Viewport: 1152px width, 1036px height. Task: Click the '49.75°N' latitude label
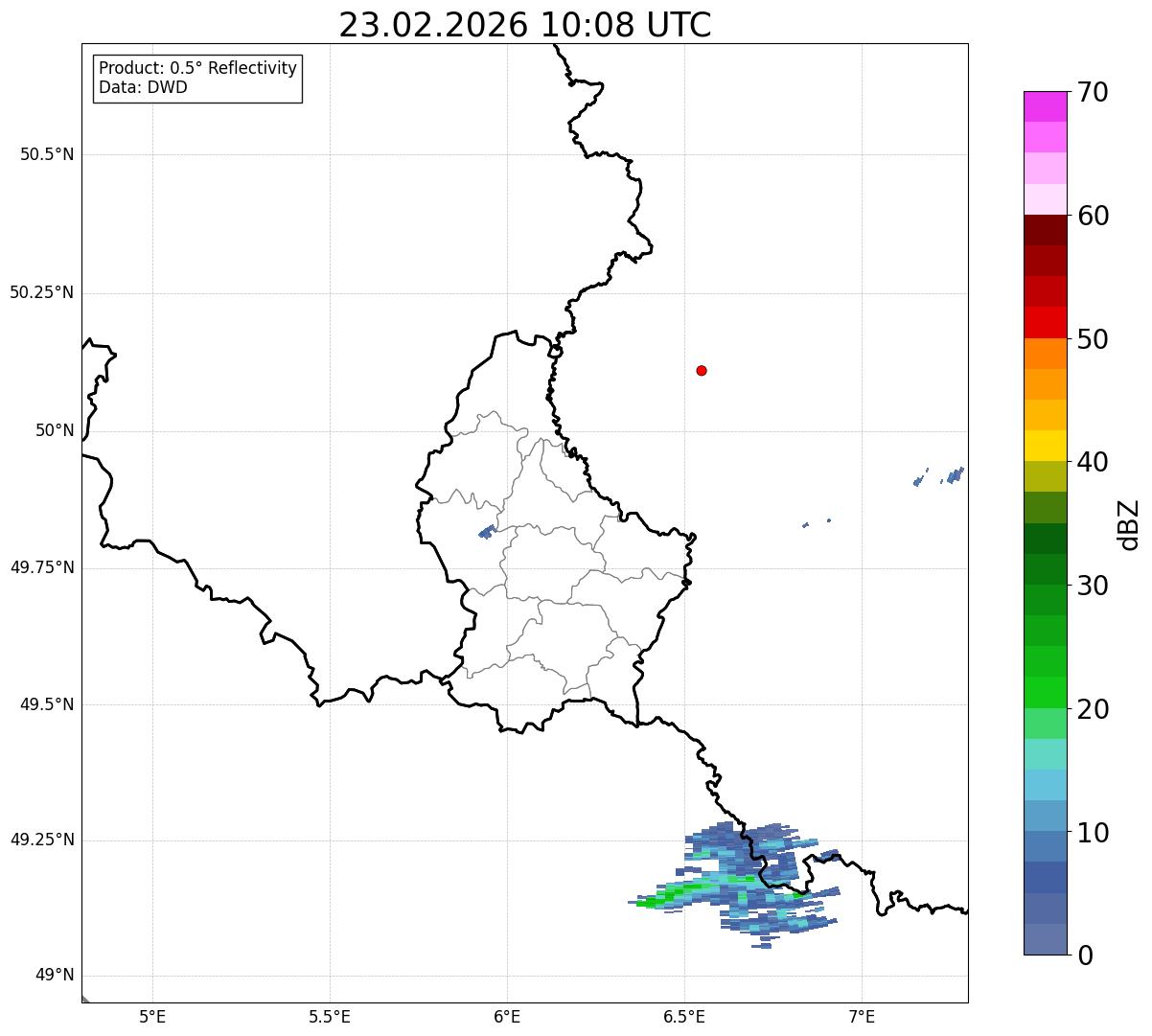(41, 567)
